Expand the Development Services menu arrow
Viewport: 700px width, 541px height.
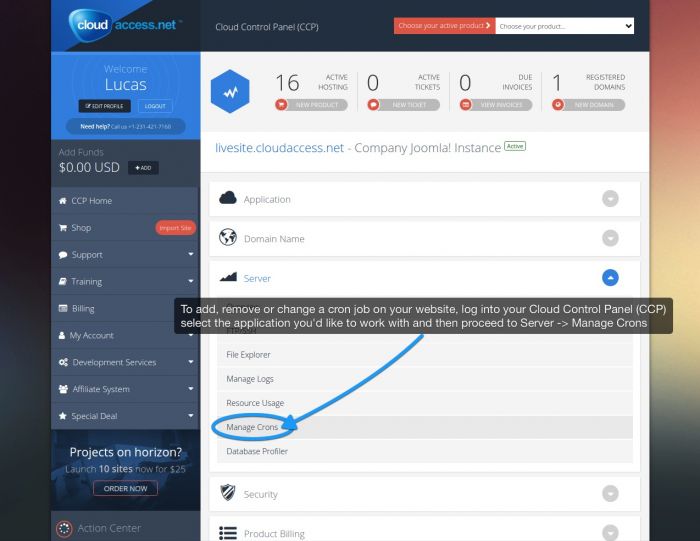click(x=191, y=362)
